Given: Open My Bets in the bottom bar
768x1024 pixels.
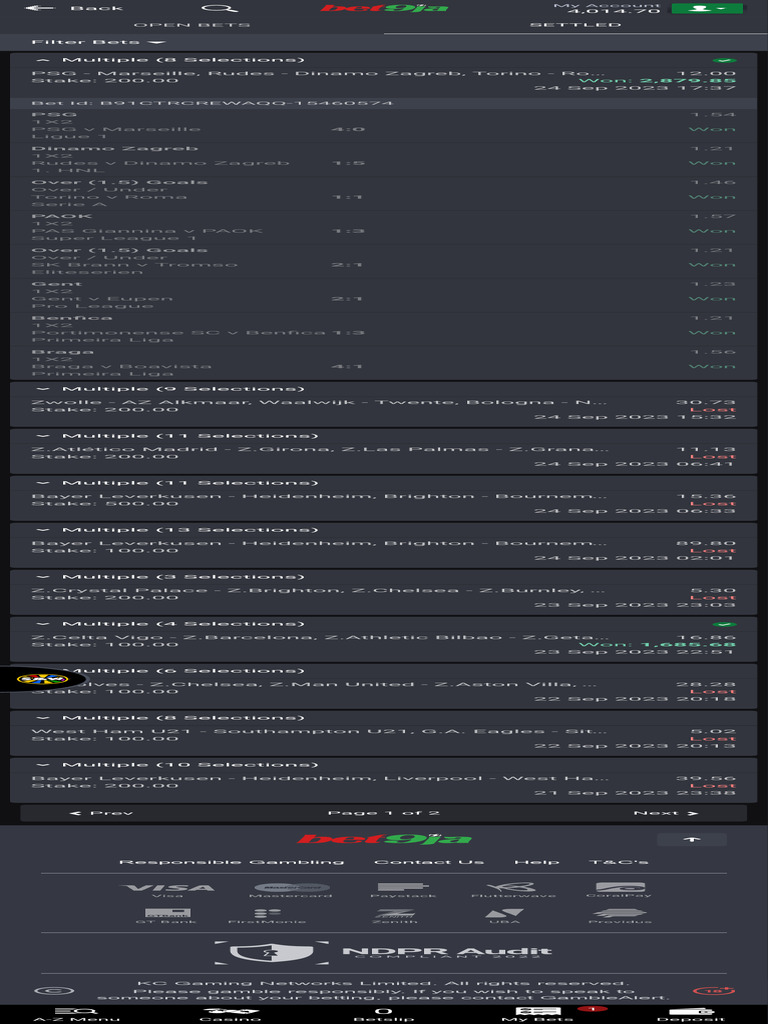Looking at the screenshot, I should coord(537,1014).
